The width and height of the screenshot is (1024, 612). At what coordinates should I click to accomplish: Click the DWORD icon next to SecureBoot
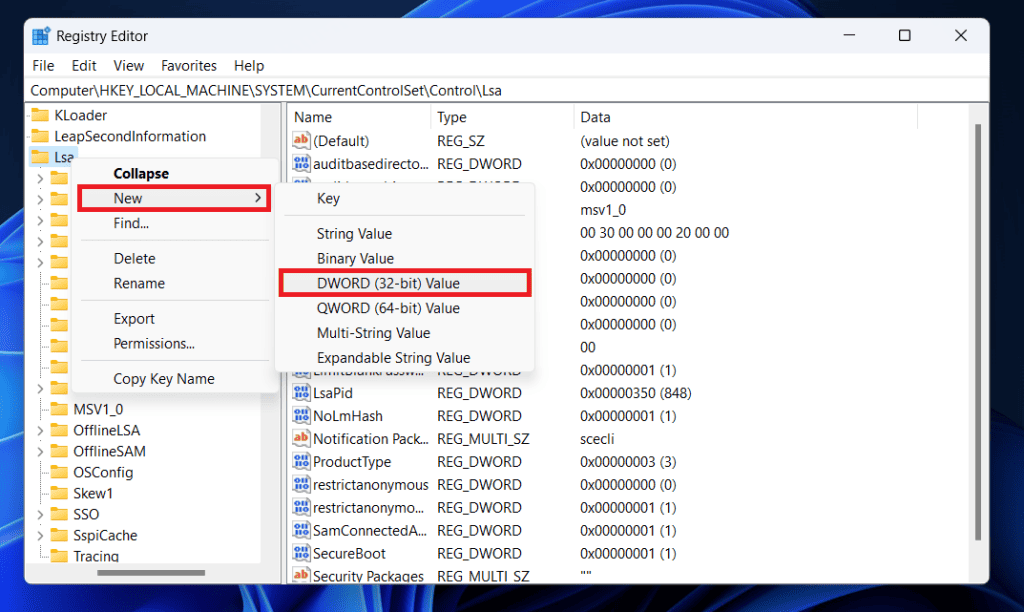click(x=301, y=553)
